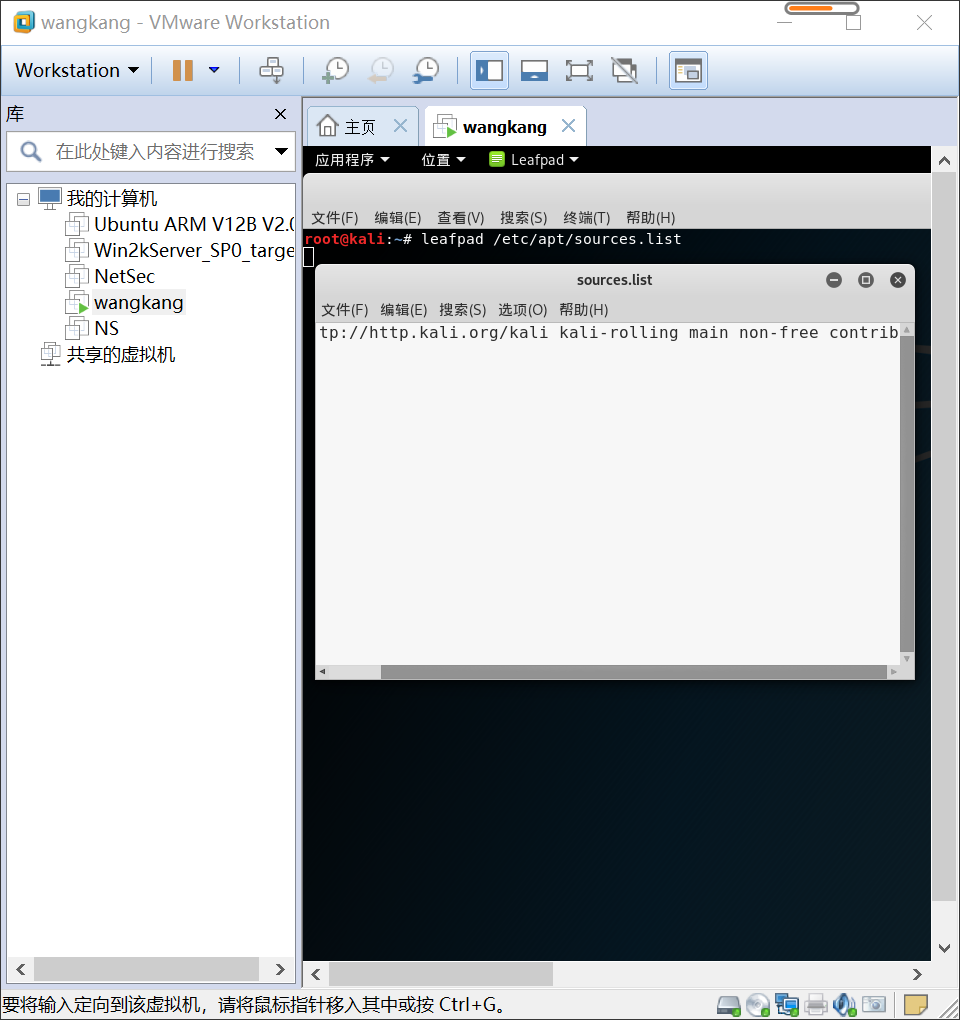This screenshot has width=960, height=1020.
Task: Click VM view scroll right arrow
Action: tap(917, 974)
